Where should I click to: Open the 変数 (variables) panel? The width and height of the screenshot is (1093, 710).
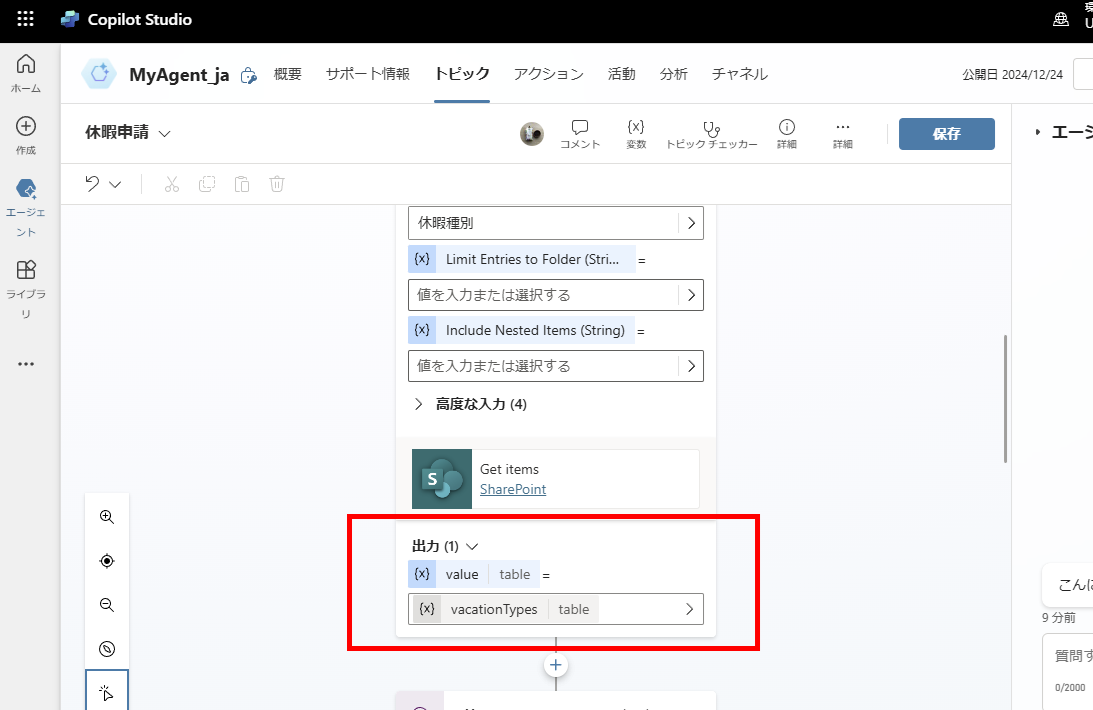635,133
